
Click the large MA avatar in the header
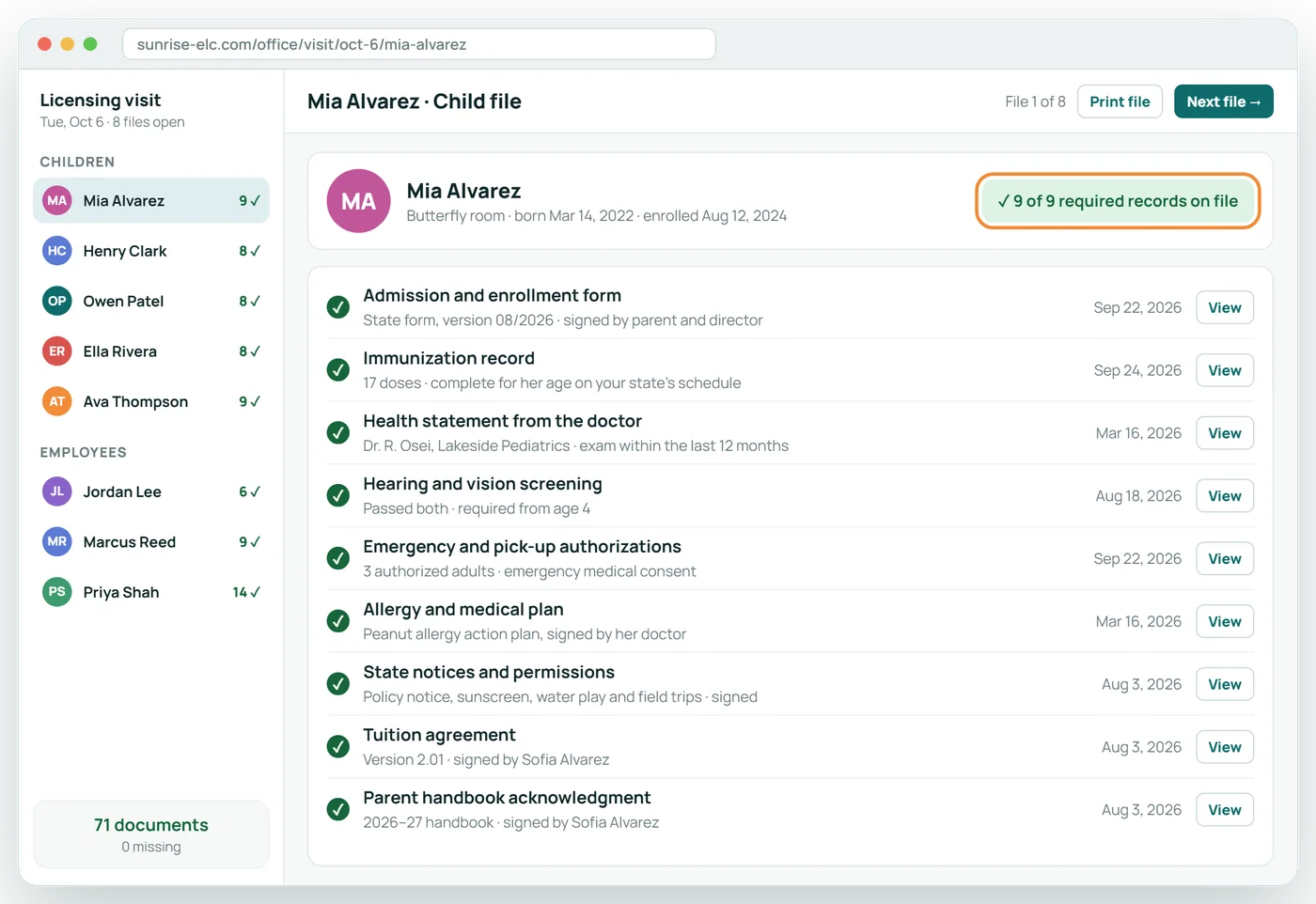pyautogui.click(x=358, y=201)
